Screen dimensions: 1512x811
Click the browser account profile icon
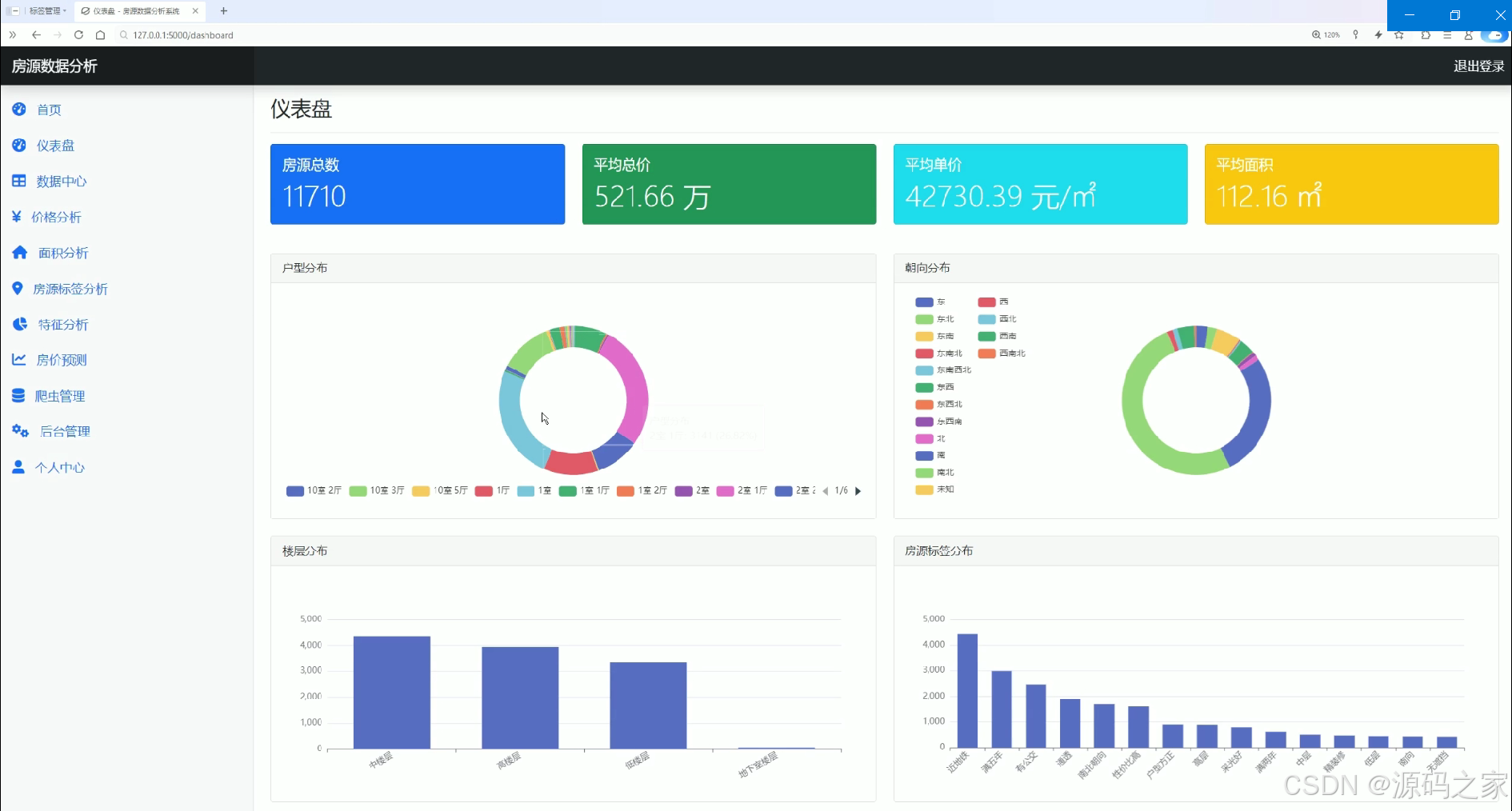coord(1469,35)
